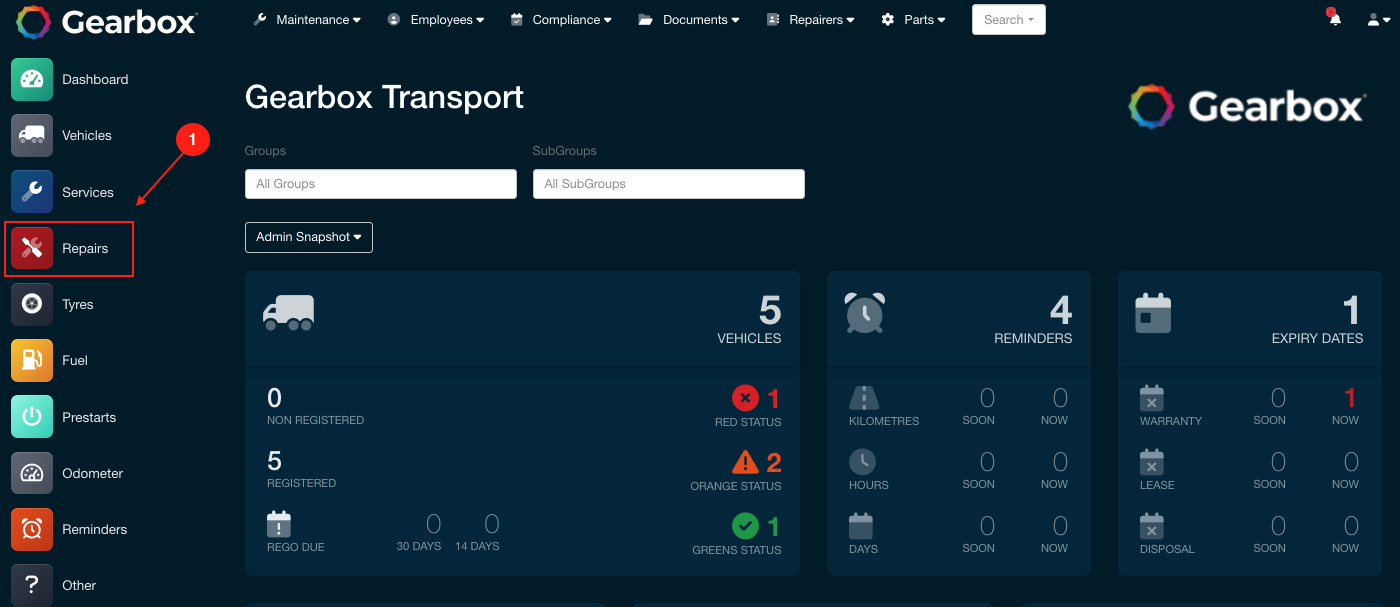
Task: Click the truck icon on Vehicles card
Action: click(288, 313)
